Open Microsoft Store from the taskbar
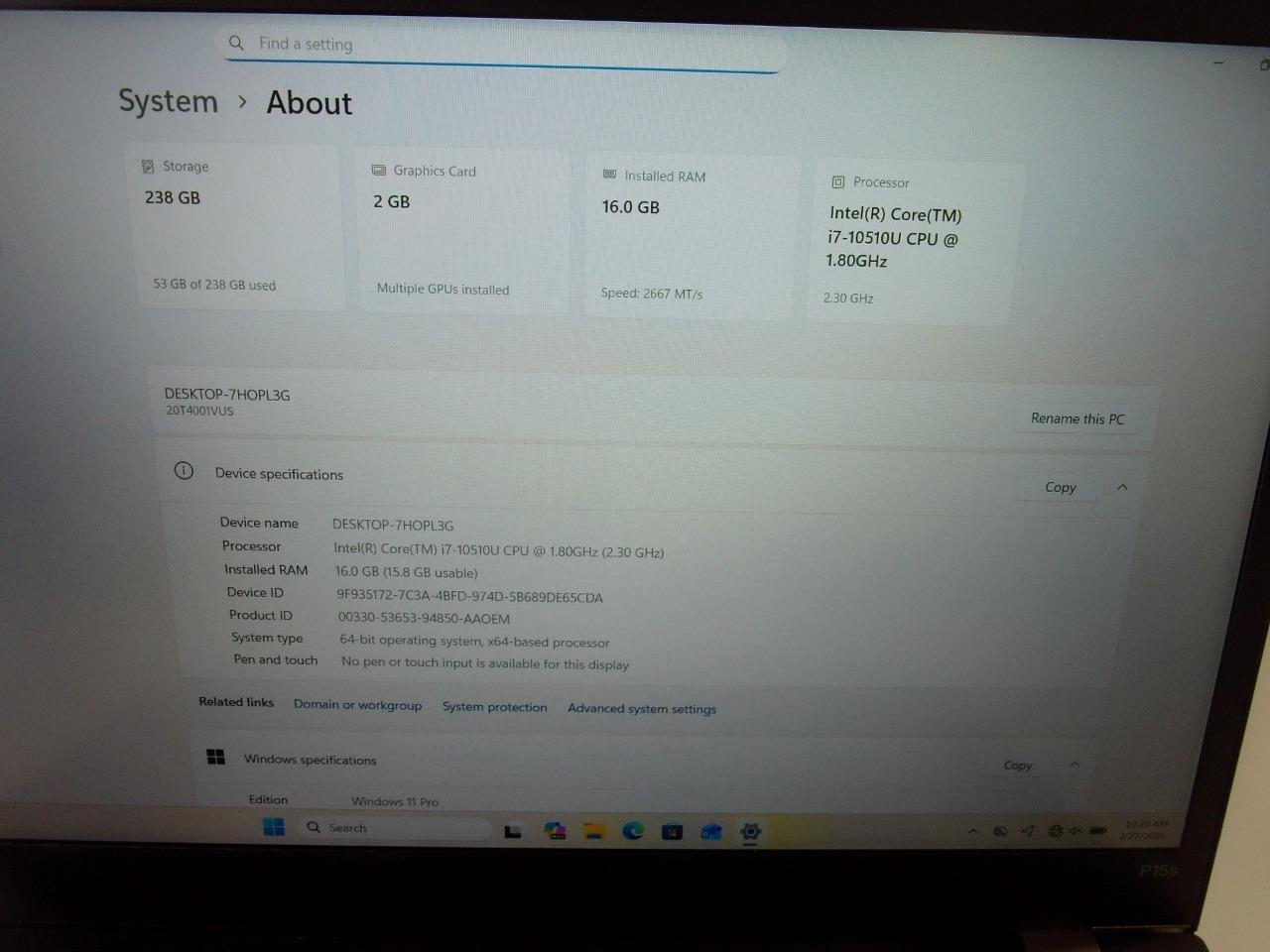1270x952 pixels. click(672, 831)
